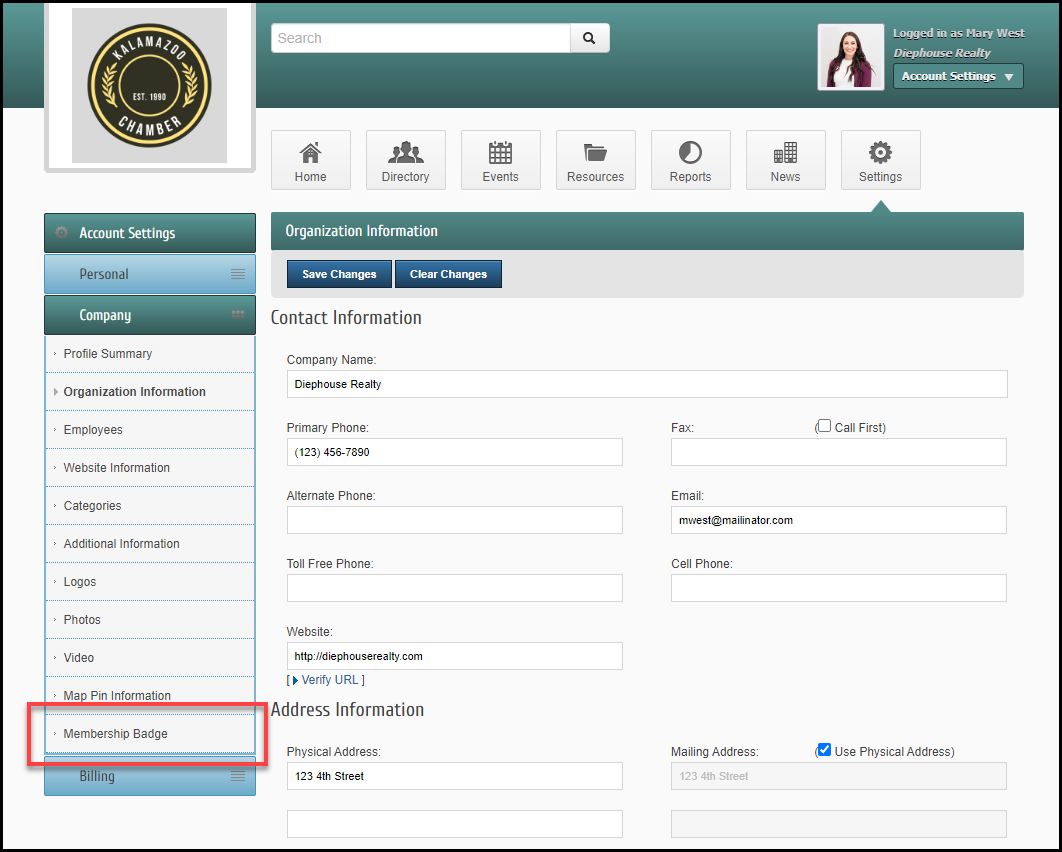Viewport: 1062px width, 852px height.
Task: Enable the Call First checkbox
Action: coord(824,426)
